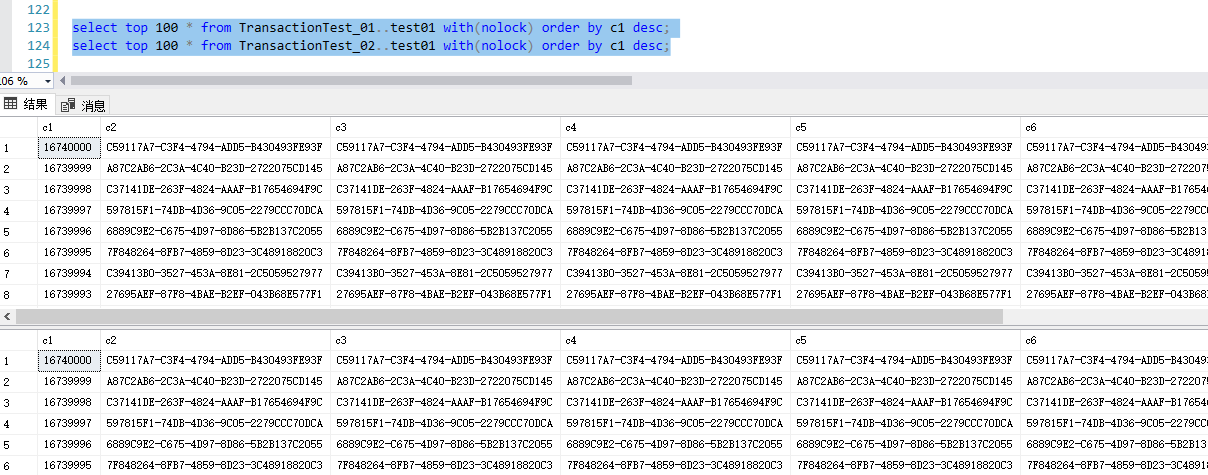Select column header c2 in top grid
The width and height of the screenshot is (1208, 475).
(215, 127)
